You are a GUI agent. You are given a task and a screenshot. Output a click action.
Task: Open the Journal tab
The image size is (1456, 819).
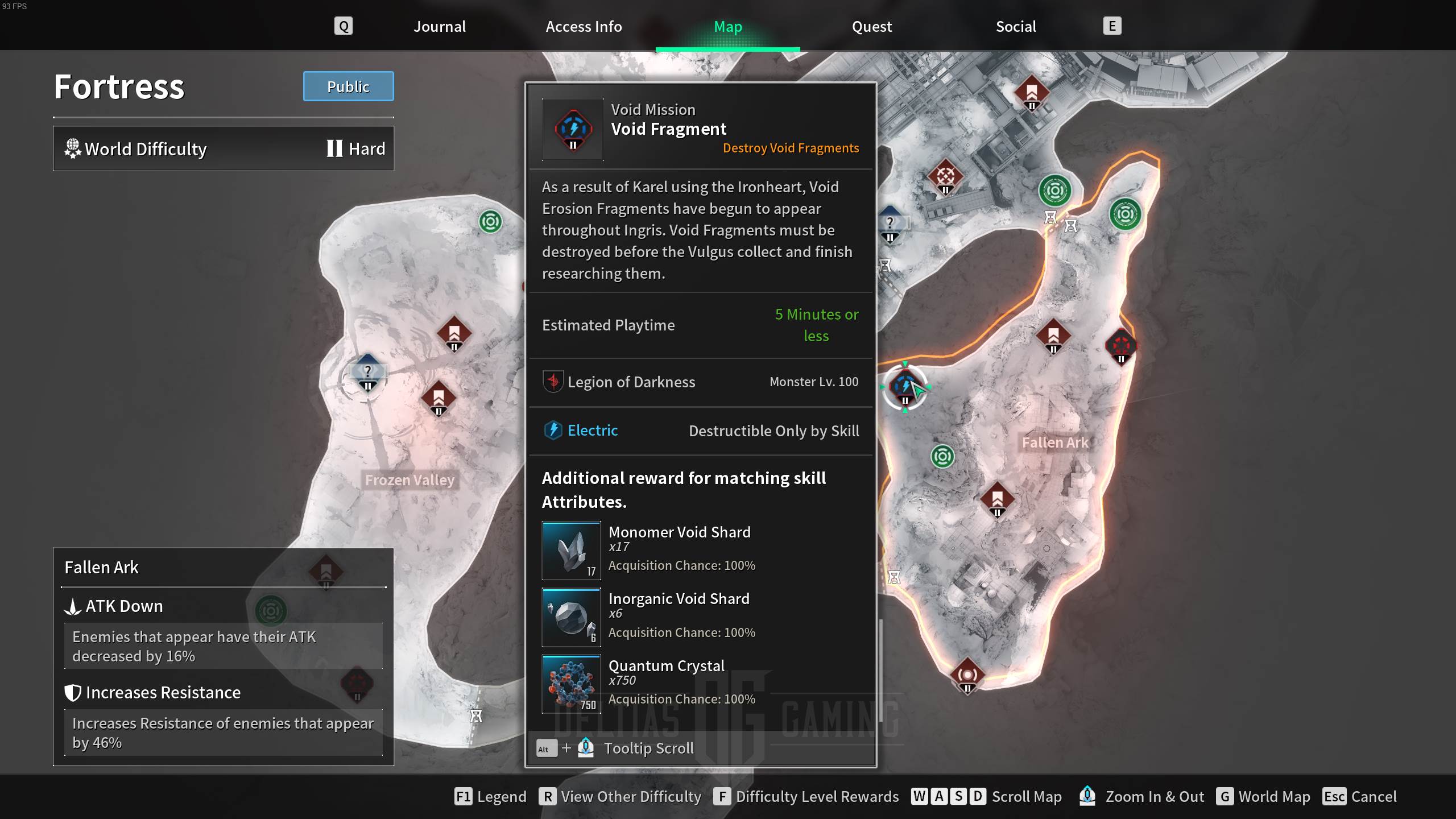(439, 26)
